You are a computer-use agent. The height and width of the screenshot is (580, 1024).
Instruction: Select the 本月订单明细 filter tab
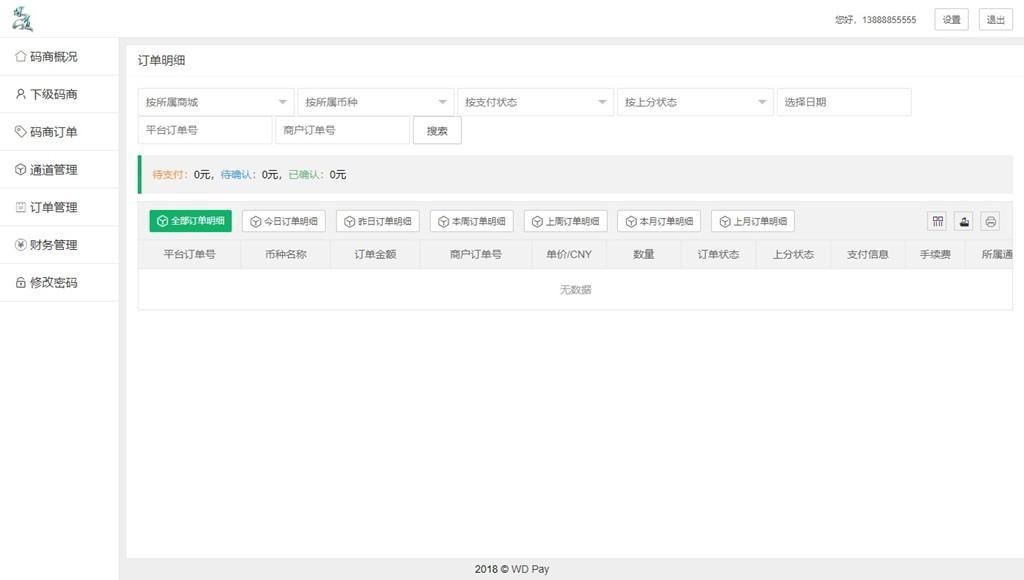[659, 221]
